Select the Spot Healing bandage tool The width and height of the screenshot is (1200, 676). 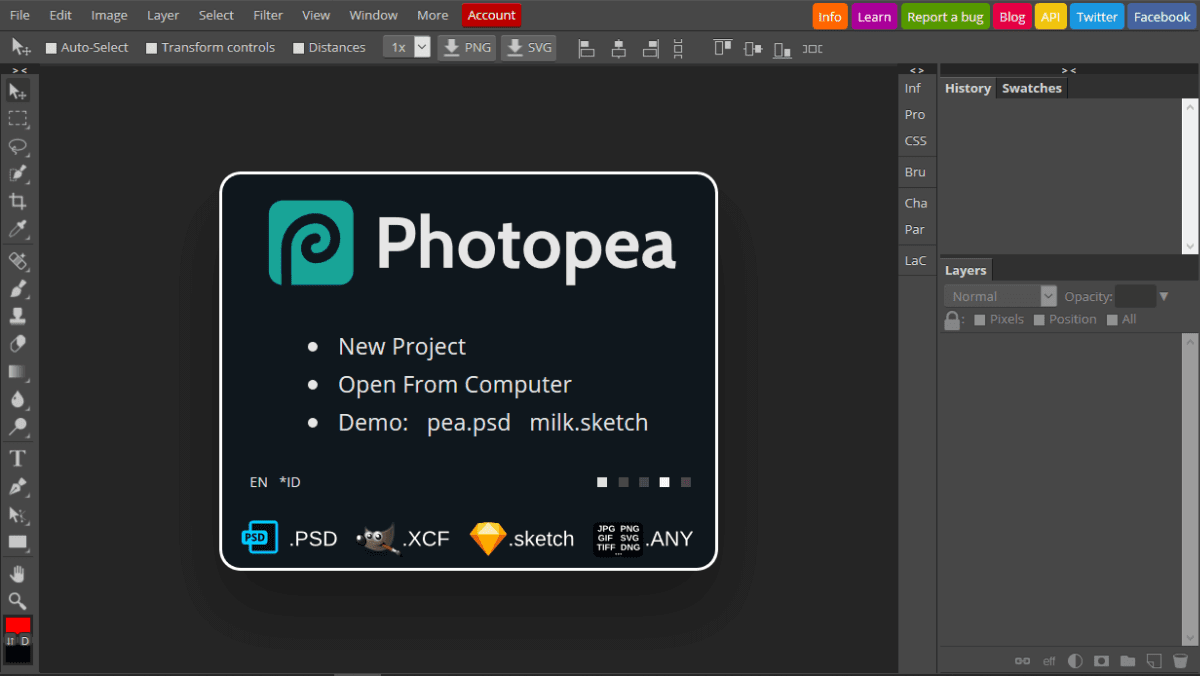coord(17,262)
